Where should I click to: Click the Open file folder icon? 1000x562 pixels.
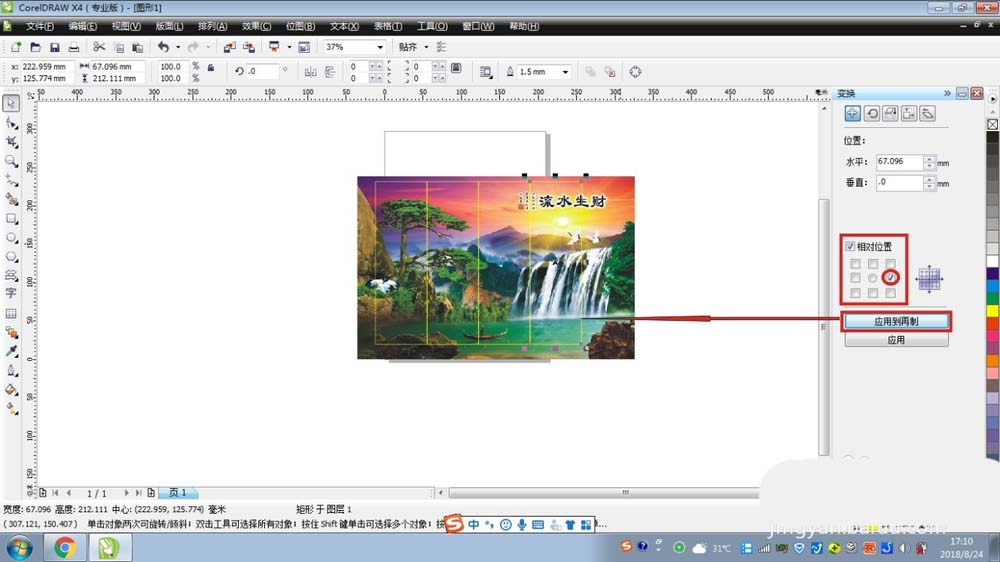click(36, 47)
